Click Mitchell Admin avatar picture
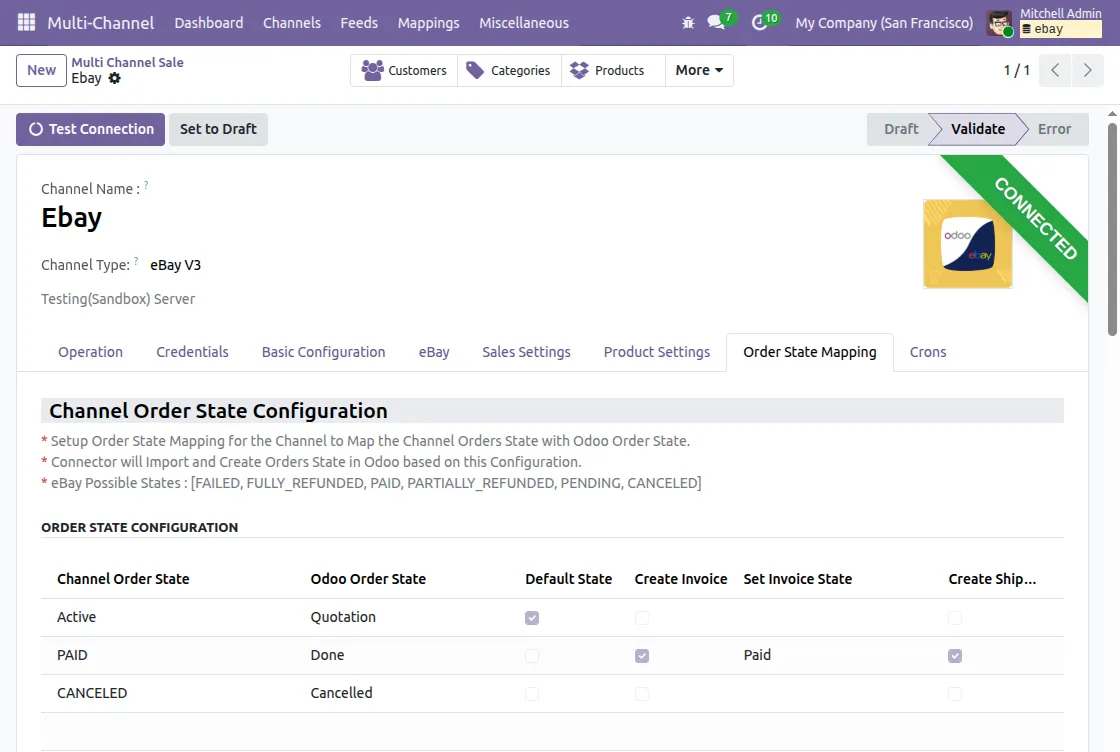 click(x=999, y=24)
